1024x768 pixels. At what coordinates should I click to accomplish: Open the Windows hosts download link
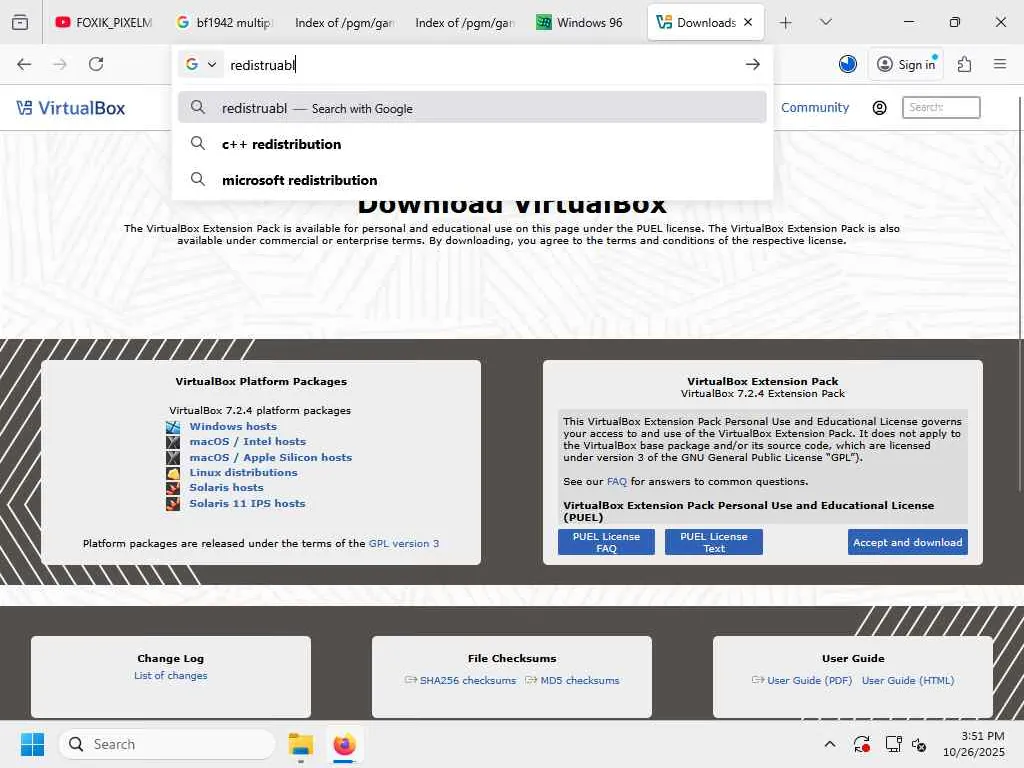point(233,426)
